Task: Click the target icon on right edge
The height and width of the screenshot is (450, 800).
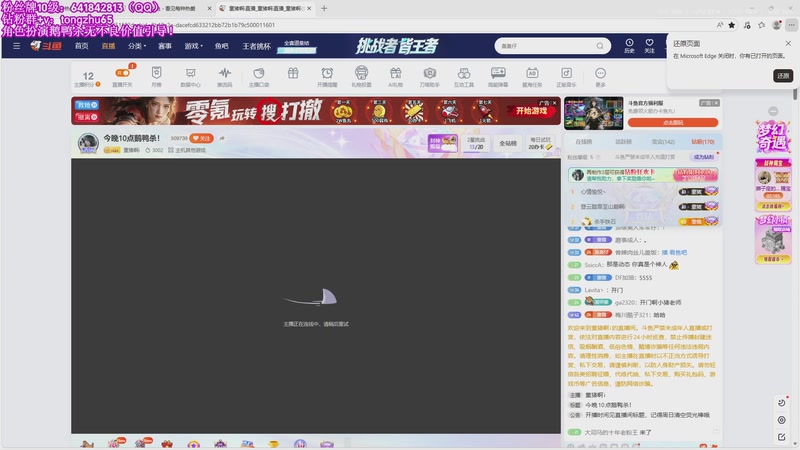Action: pyautogui.click(x=781, y=420)
